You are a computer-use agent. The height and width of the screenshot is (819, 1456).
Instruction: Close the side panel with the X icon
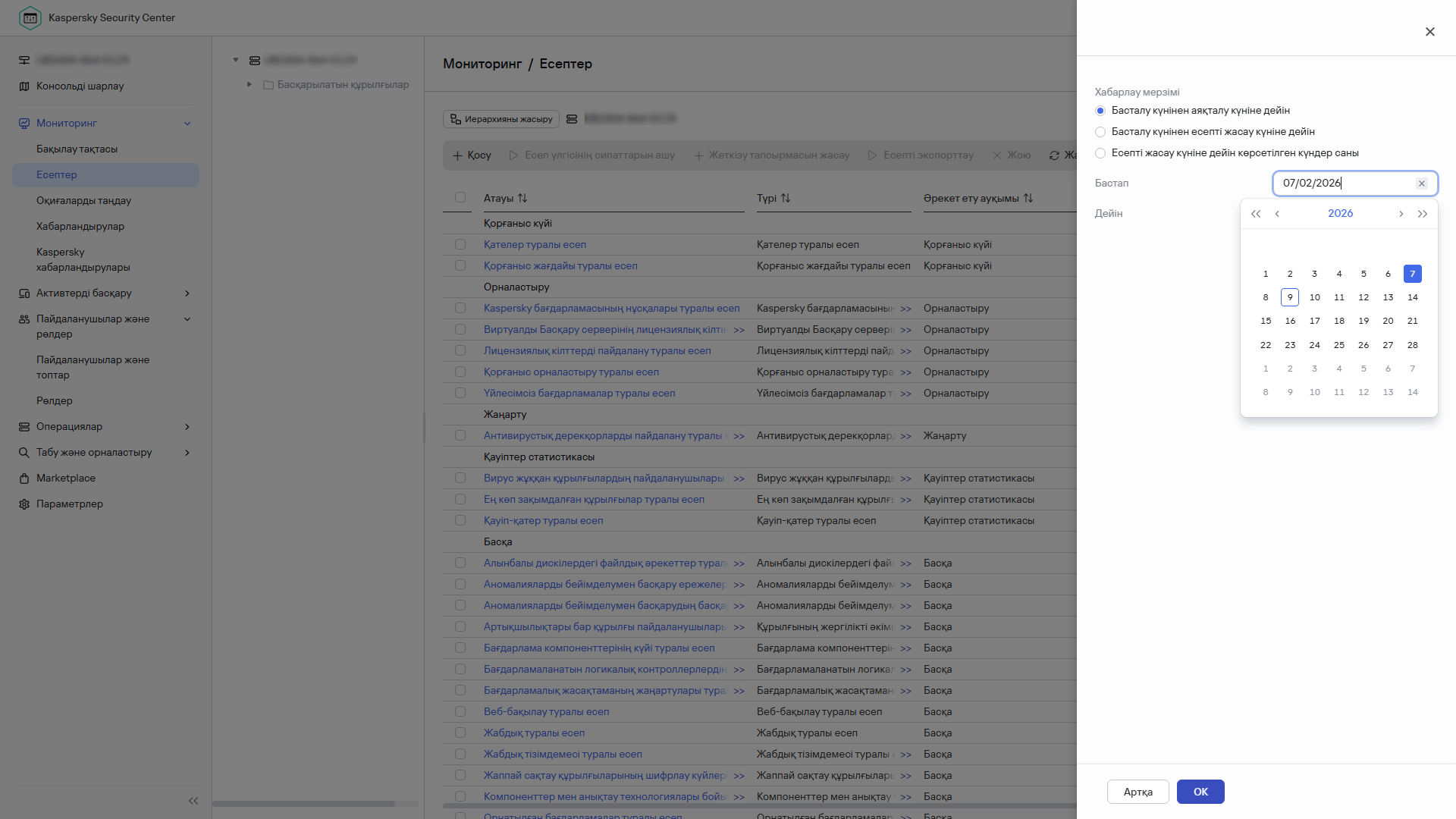1429,32
